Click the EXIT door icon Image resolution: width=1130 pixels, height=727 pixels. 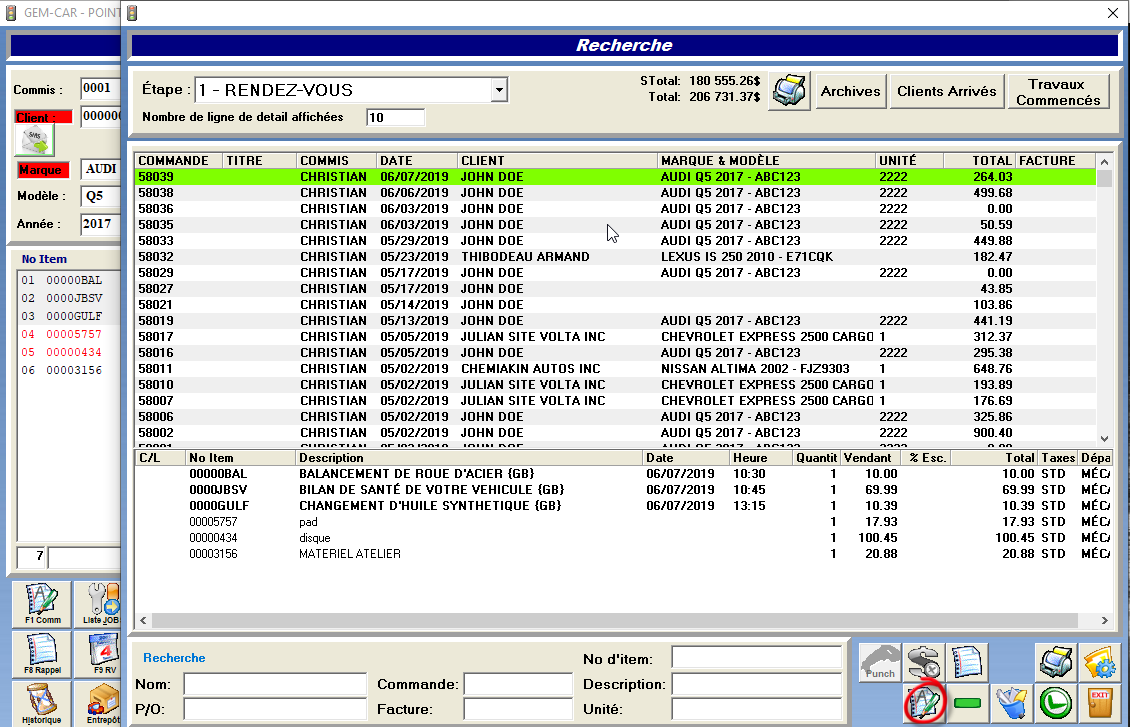tap(1100, 703)
